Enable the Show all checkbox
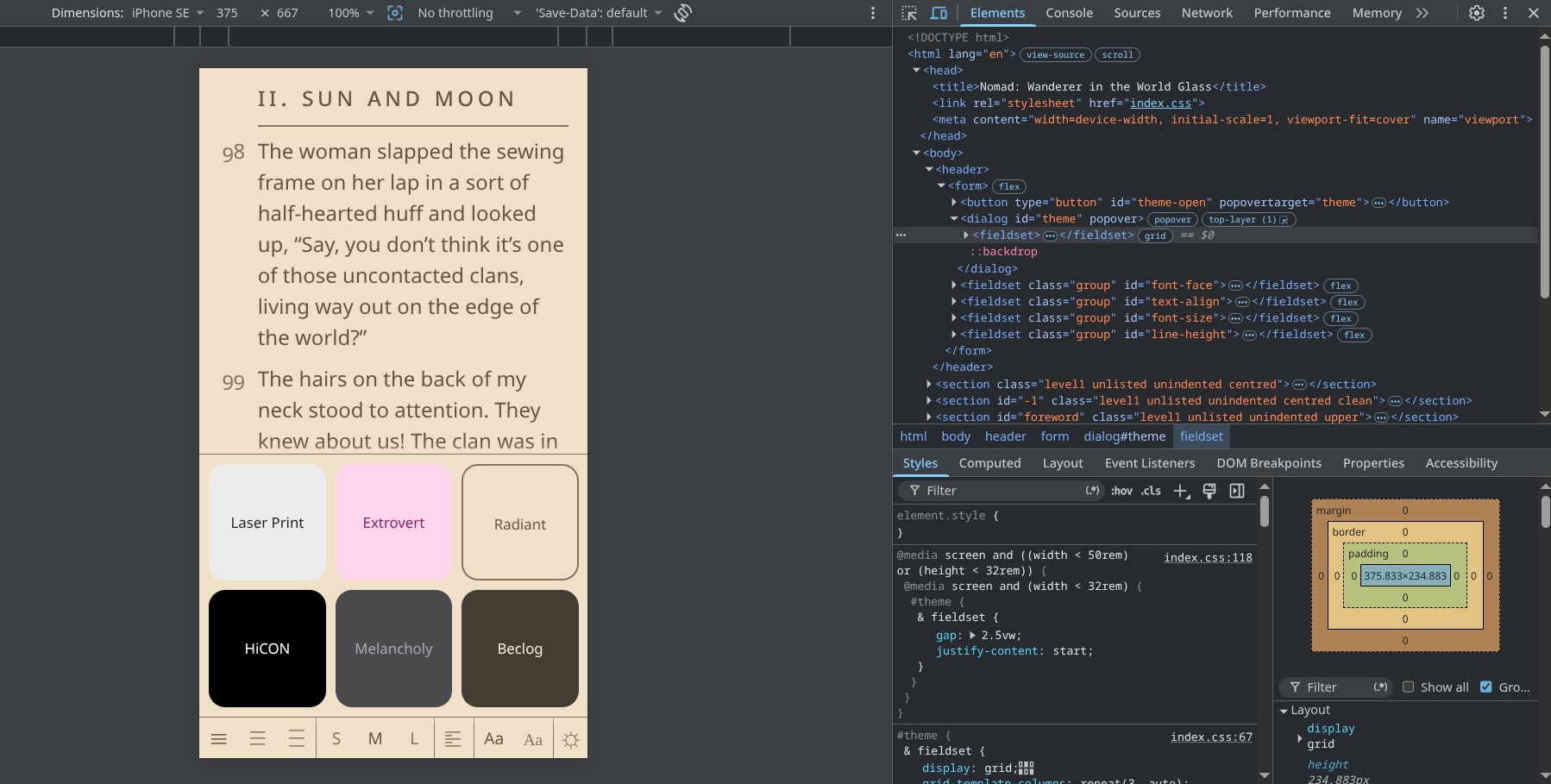This screenshot has width=1551, height=784. [1409, 687]
